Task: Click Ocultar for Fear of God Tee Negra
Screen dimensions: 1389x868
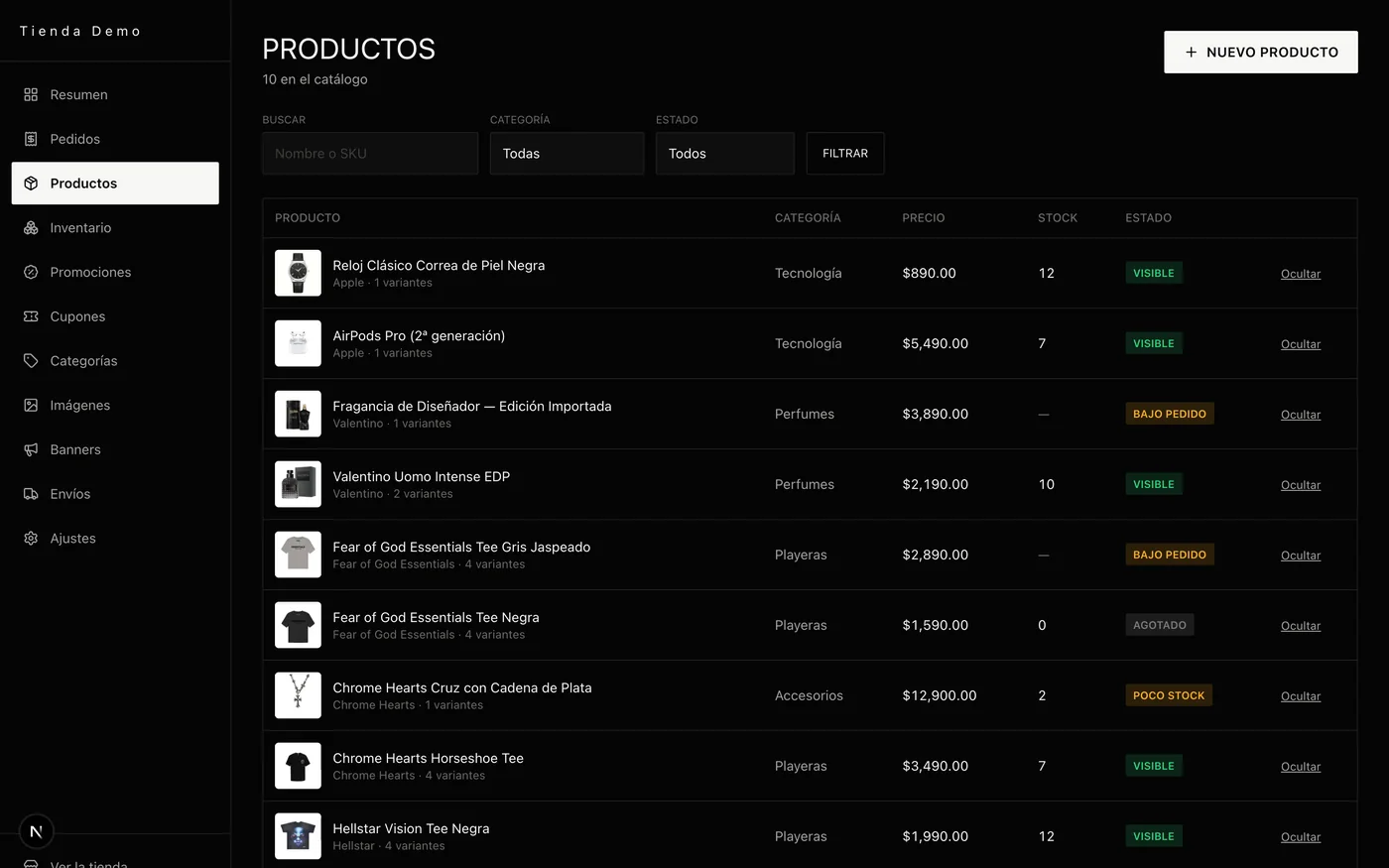Action: point(1301,626)
